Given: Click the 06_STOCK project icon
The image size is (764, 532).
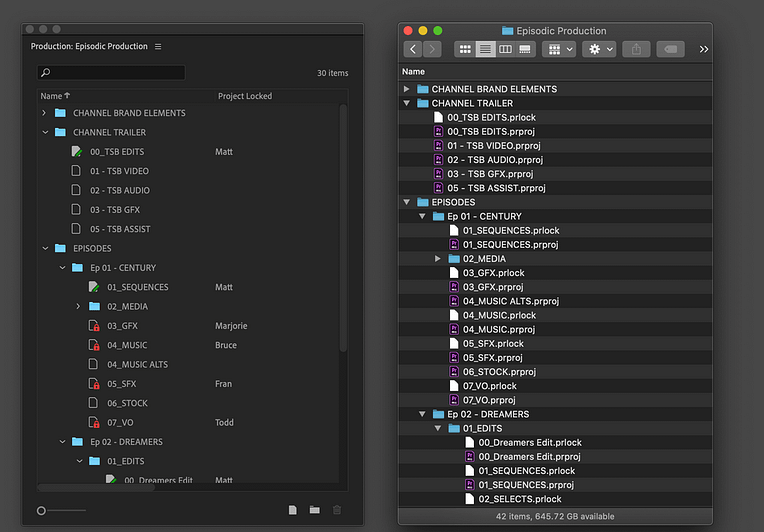Looking at the screenshot, I should [93, 403].
